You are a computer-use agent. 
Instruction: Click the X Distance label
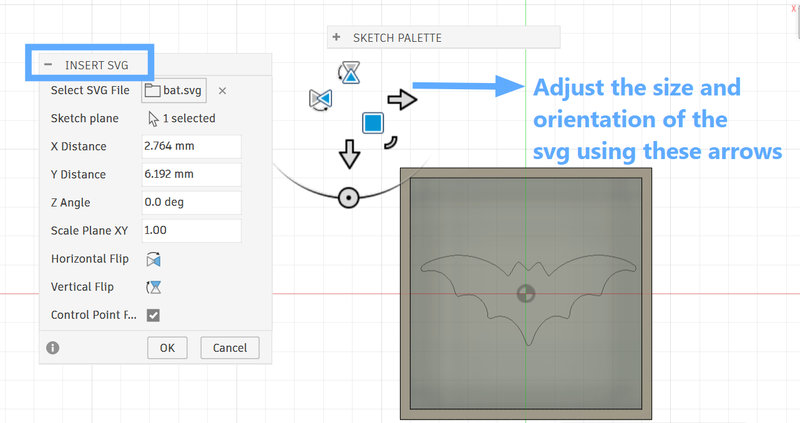pos(79,146)
